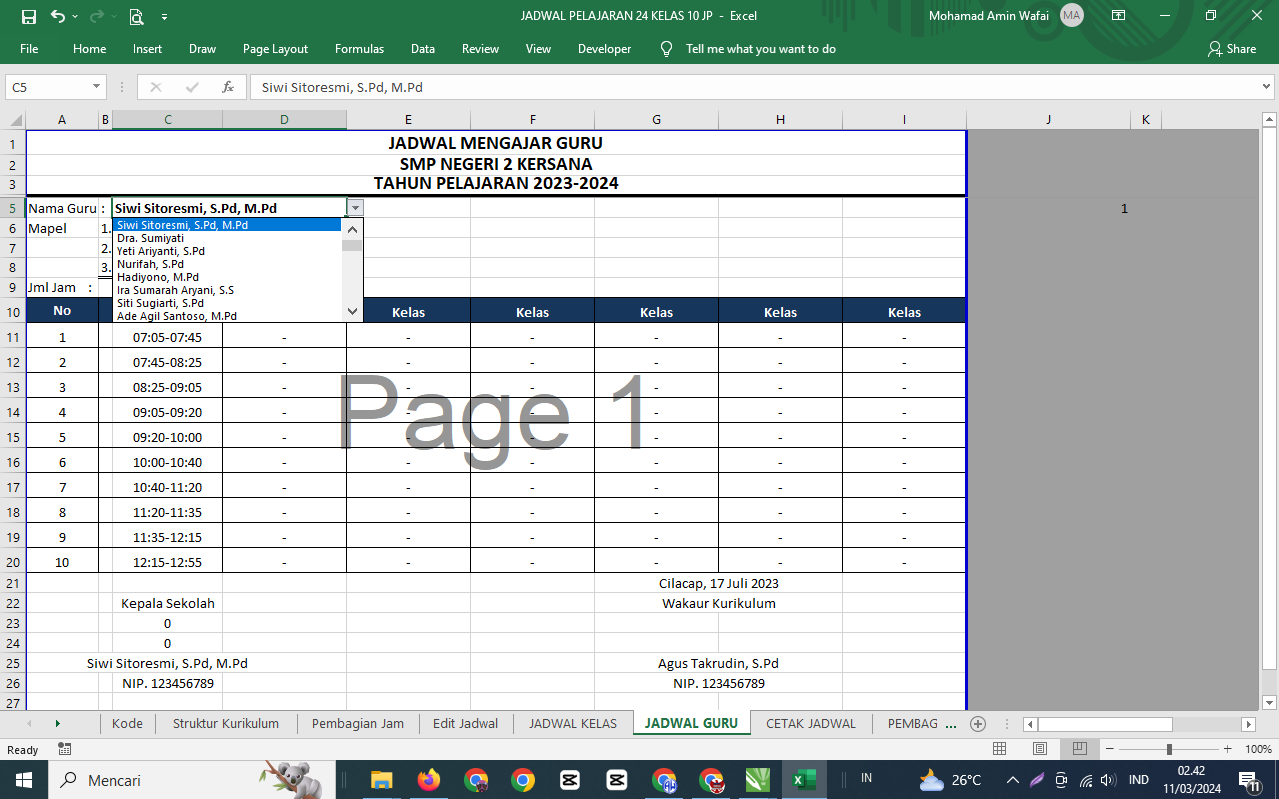Open the Formulas ribbon tab
1279x799 pixels.
pyautogui.click(x=359, y=49)
